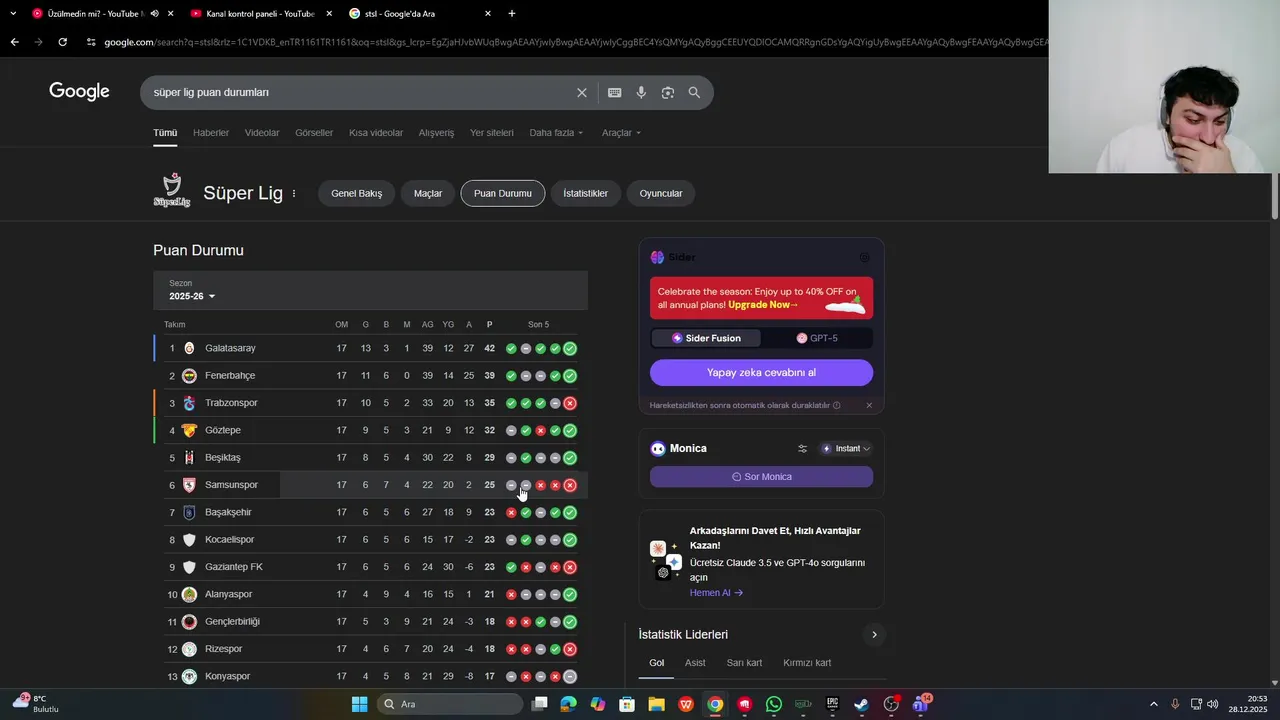
Task: Open Süper Lig more options menu
Action: pyautogui.click(x=293, y=194)
